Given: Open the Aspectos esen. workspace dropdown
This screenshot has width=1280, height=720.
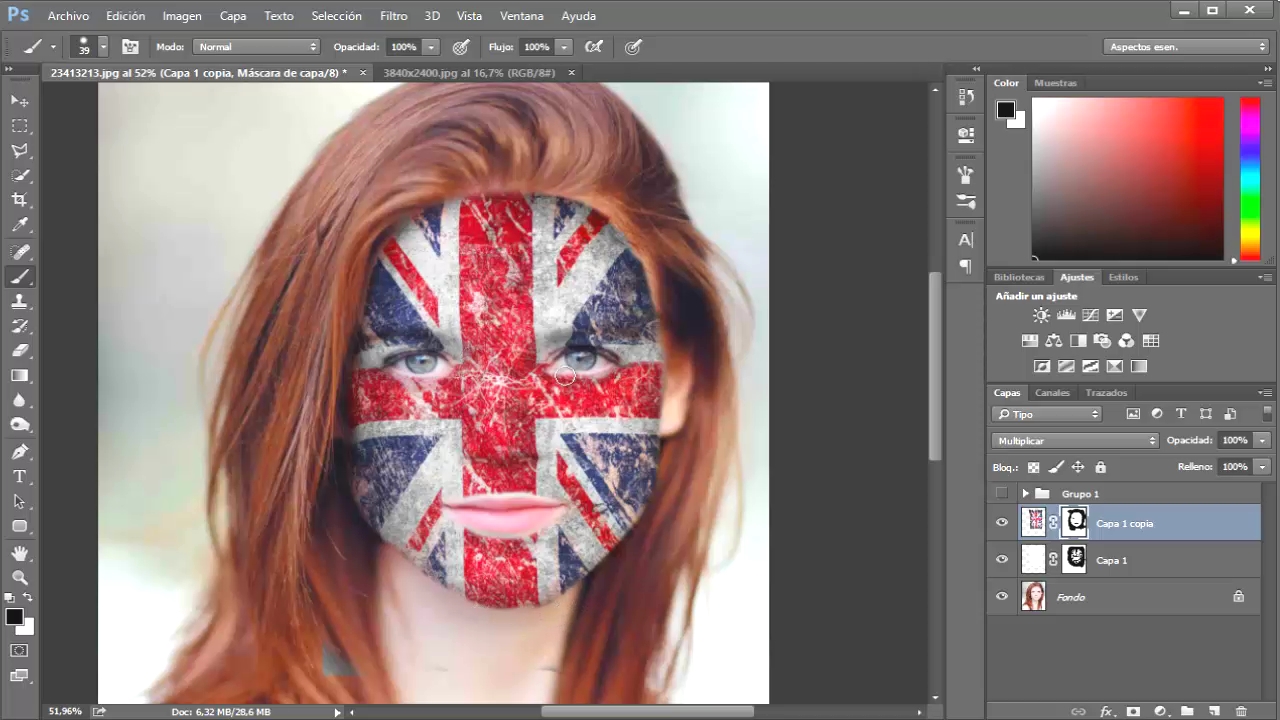Looking at the screenshot, I should click(1187, 47).
